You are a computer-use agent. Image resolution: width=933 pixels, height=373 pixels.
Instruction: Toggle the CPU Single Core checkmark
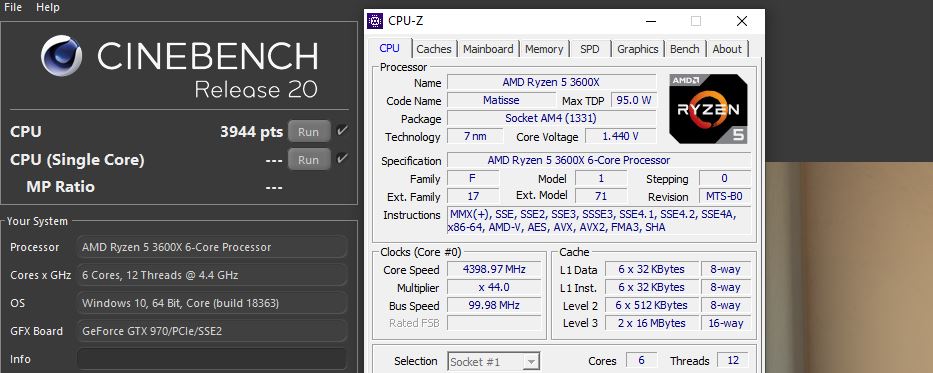point(342,158)
